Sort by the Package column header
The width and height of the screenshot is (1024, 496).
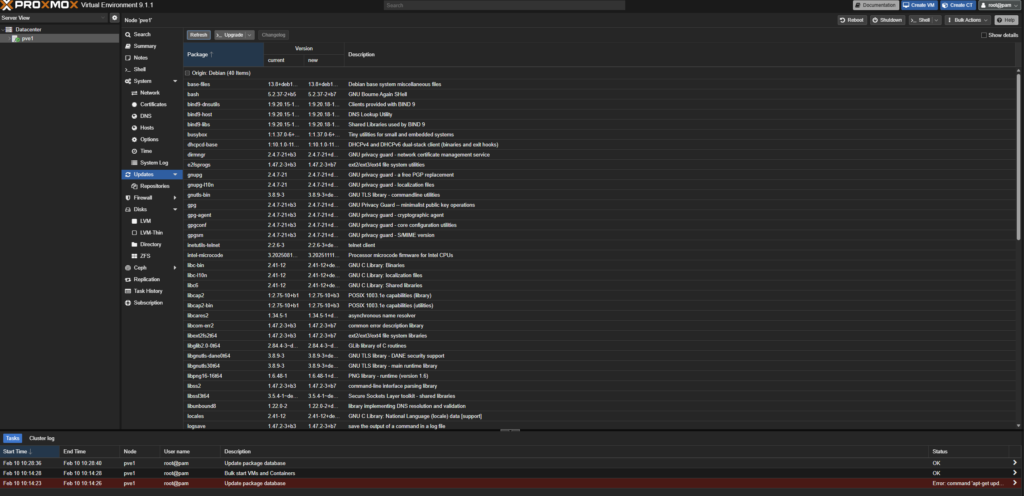pyautogui.click(x=224, y=54)
